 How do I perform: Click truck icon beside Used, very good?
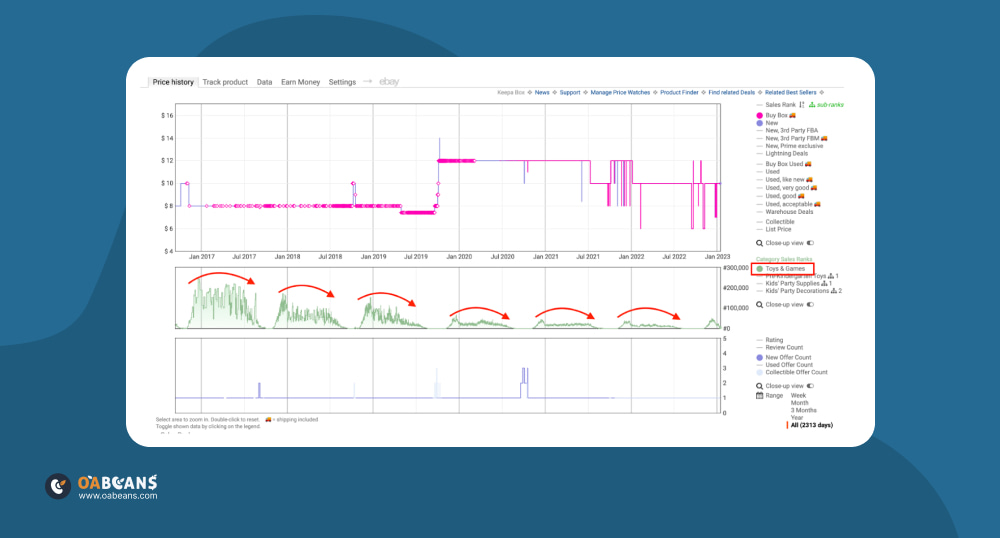pyautogui.click(x=814, y=188)
